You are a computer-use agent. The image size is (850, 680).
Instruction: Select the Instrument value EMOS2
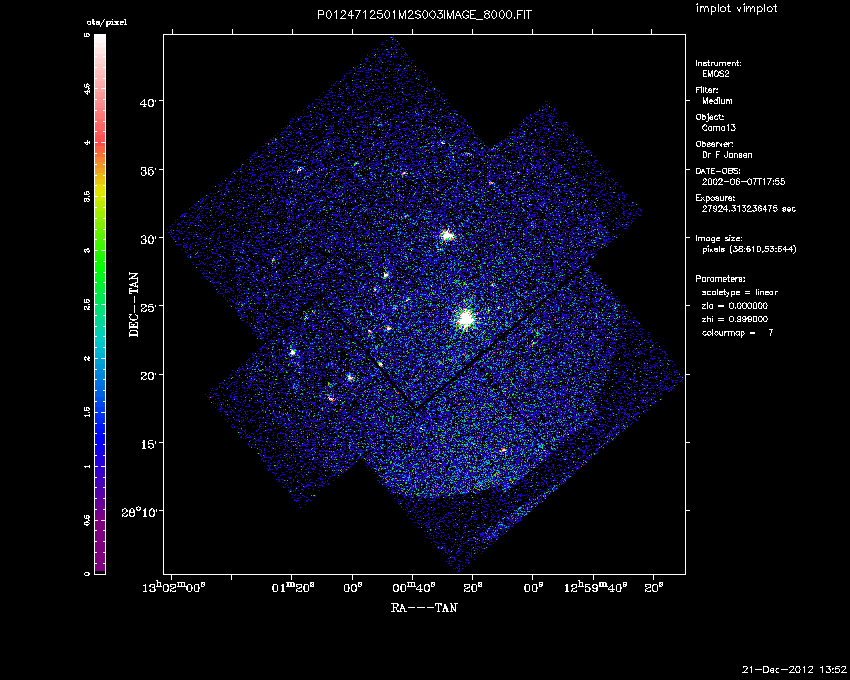[x=716, y=74]
